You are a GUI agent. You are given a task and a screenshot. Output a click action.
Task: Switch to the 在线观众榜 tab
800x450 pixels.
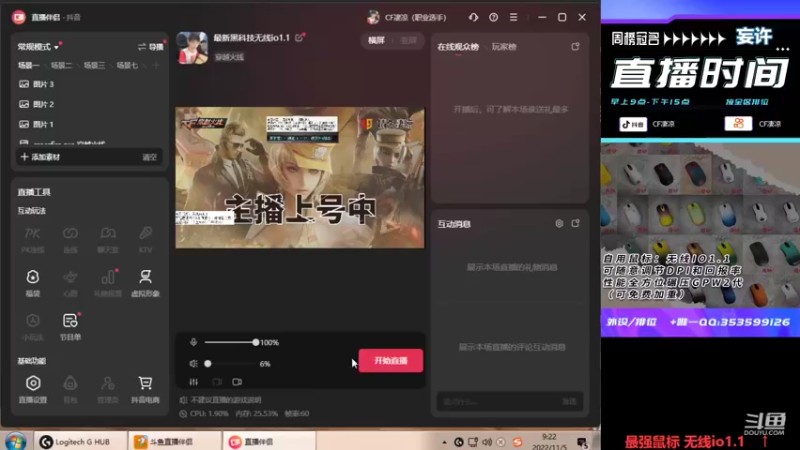click(x=458, y=47)
